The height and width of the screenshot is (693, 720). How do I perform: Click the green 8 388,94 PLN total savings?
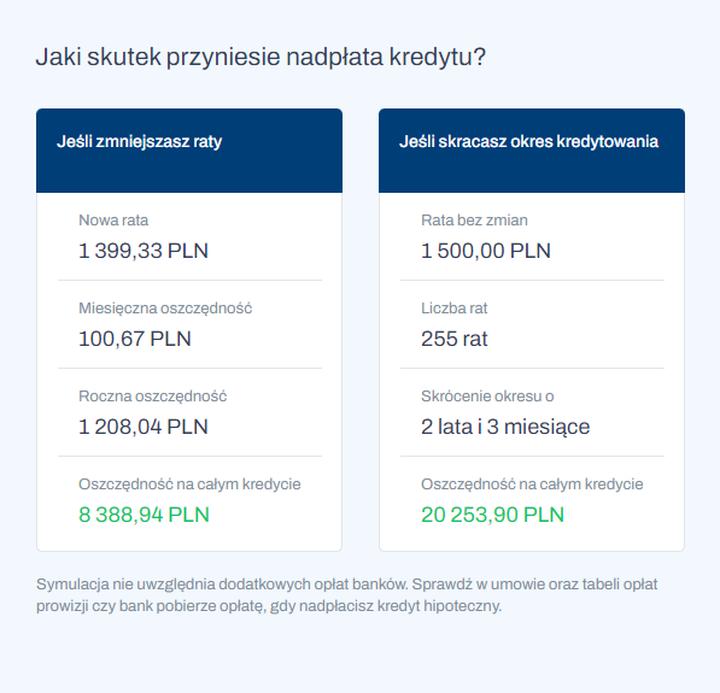pos(144,514)
